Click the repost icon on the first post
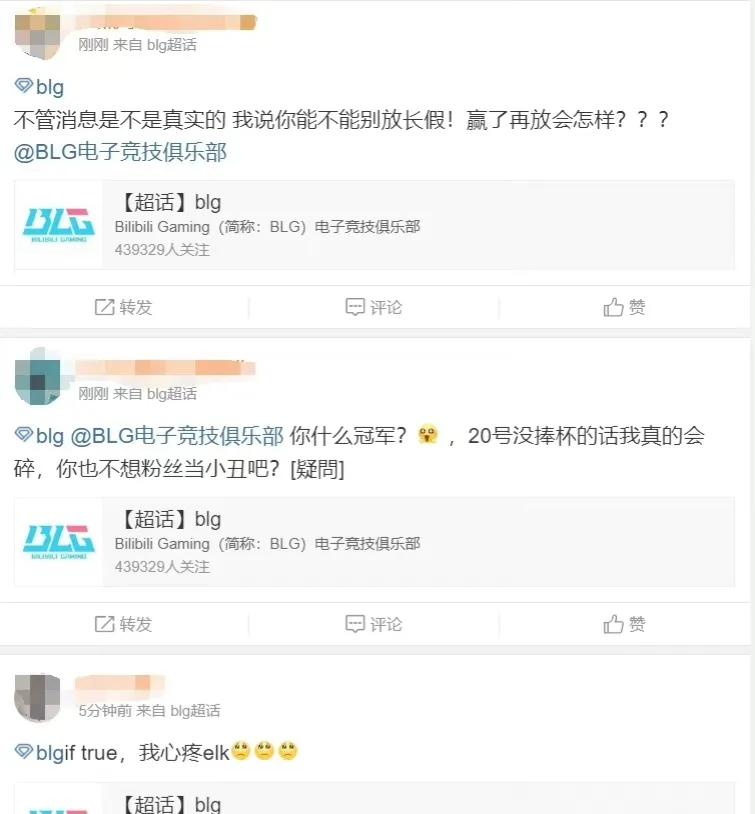Screen dimensions: 755x814 click(104, 307)
